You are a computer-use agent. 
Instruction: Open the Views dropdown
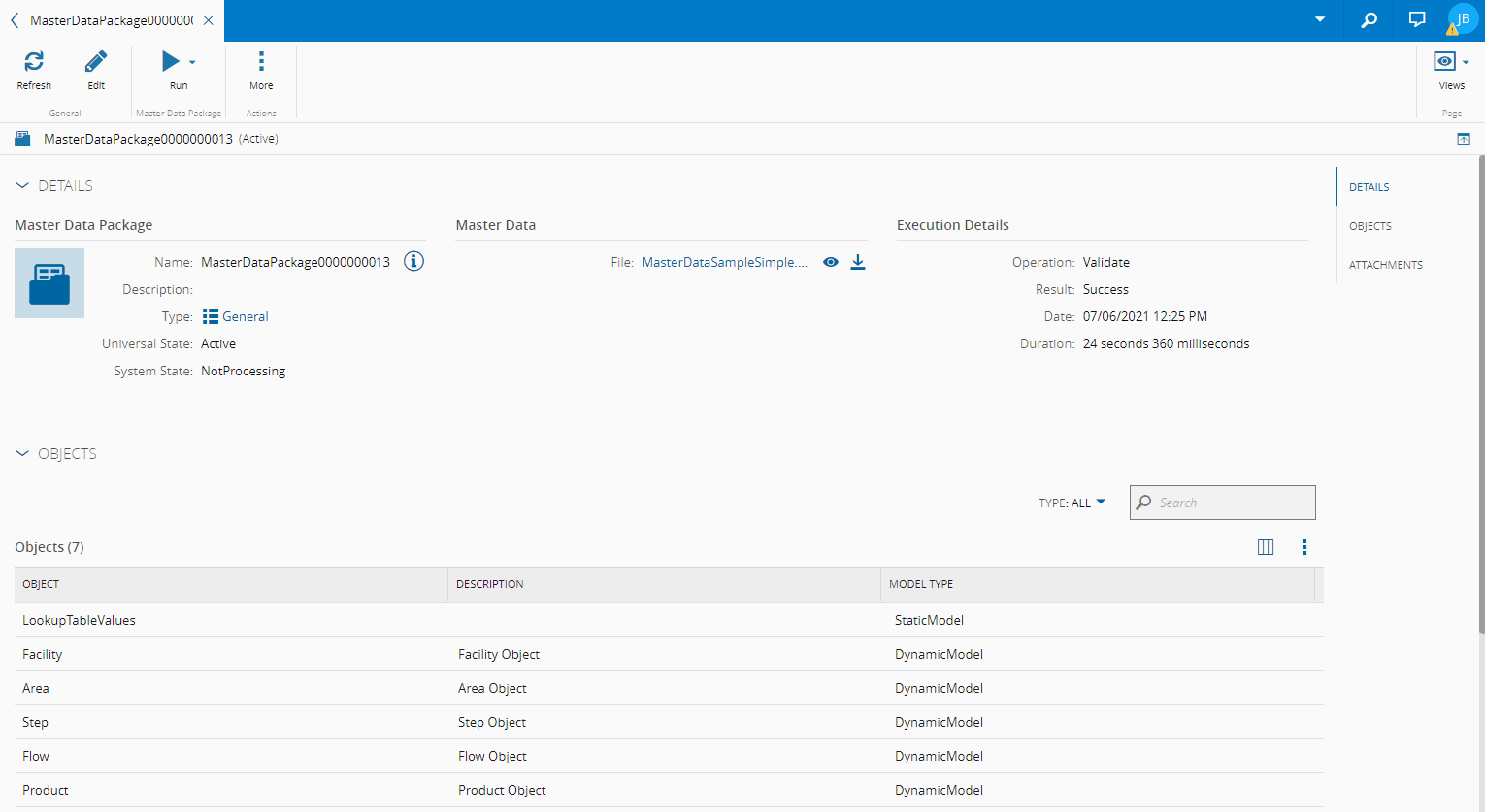click(1451, 62)
